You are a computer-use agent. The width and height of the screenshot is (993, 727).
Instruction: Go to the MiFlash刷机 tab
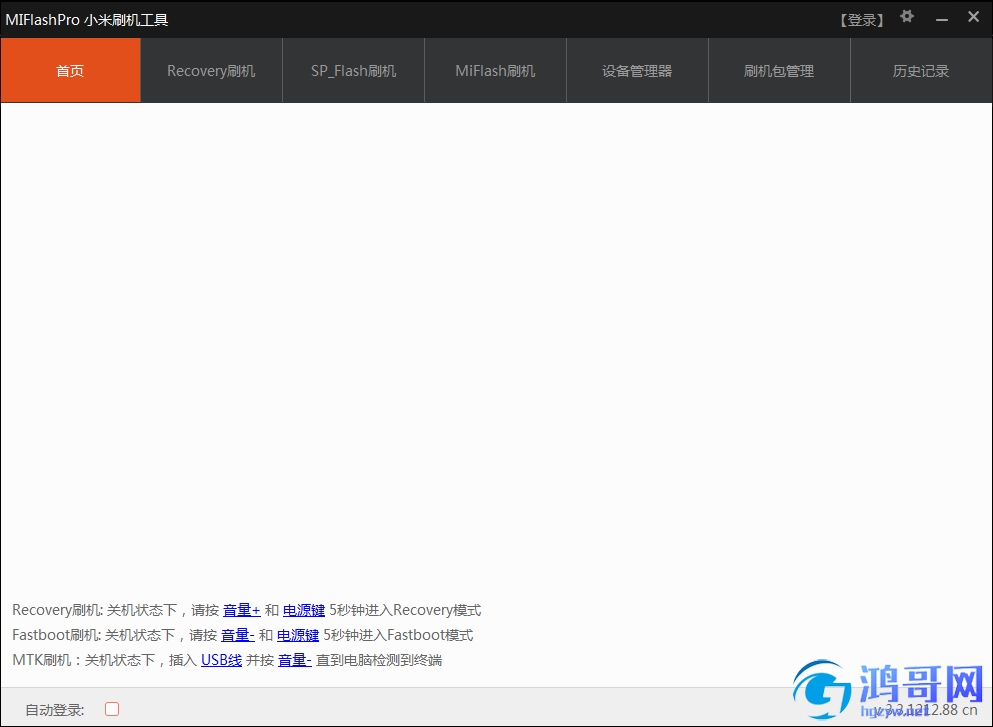[x=495, y=70]
